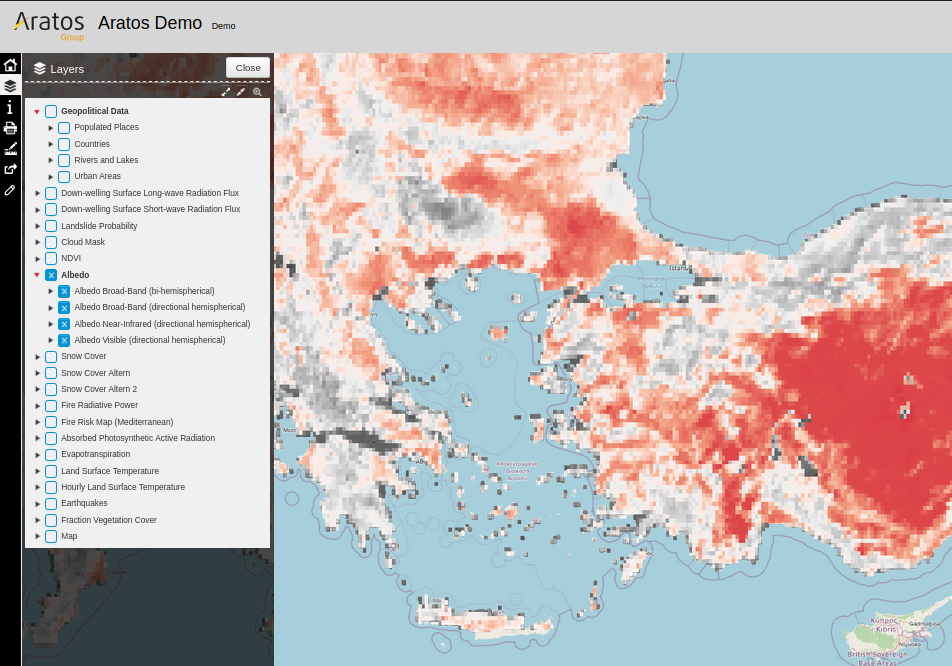The width and height of the screenshot is (952, 666).
Task: Open the Info tool in sidebar
Action: point(10,107)
